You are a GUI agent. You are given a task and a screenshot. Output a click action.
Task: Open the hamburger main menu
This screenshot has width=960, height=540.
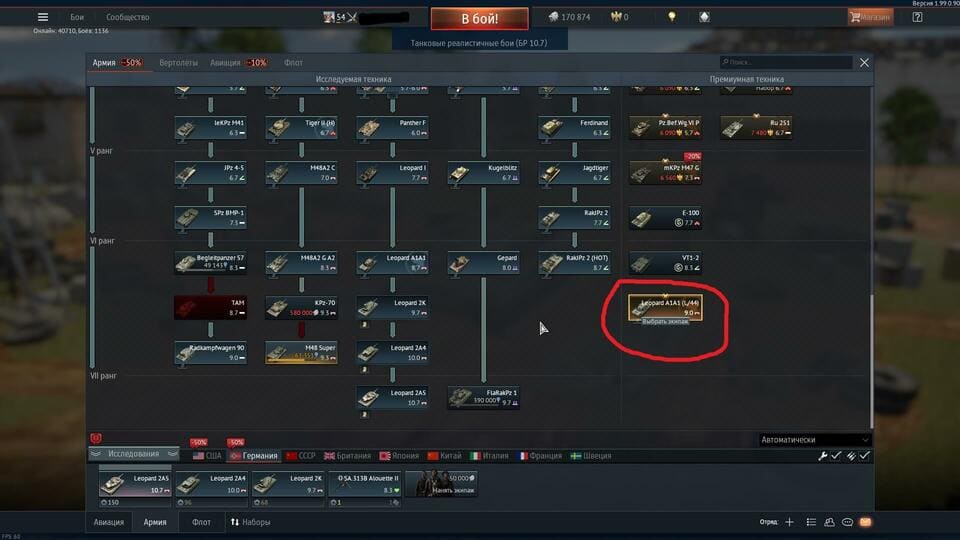point(43,17)
